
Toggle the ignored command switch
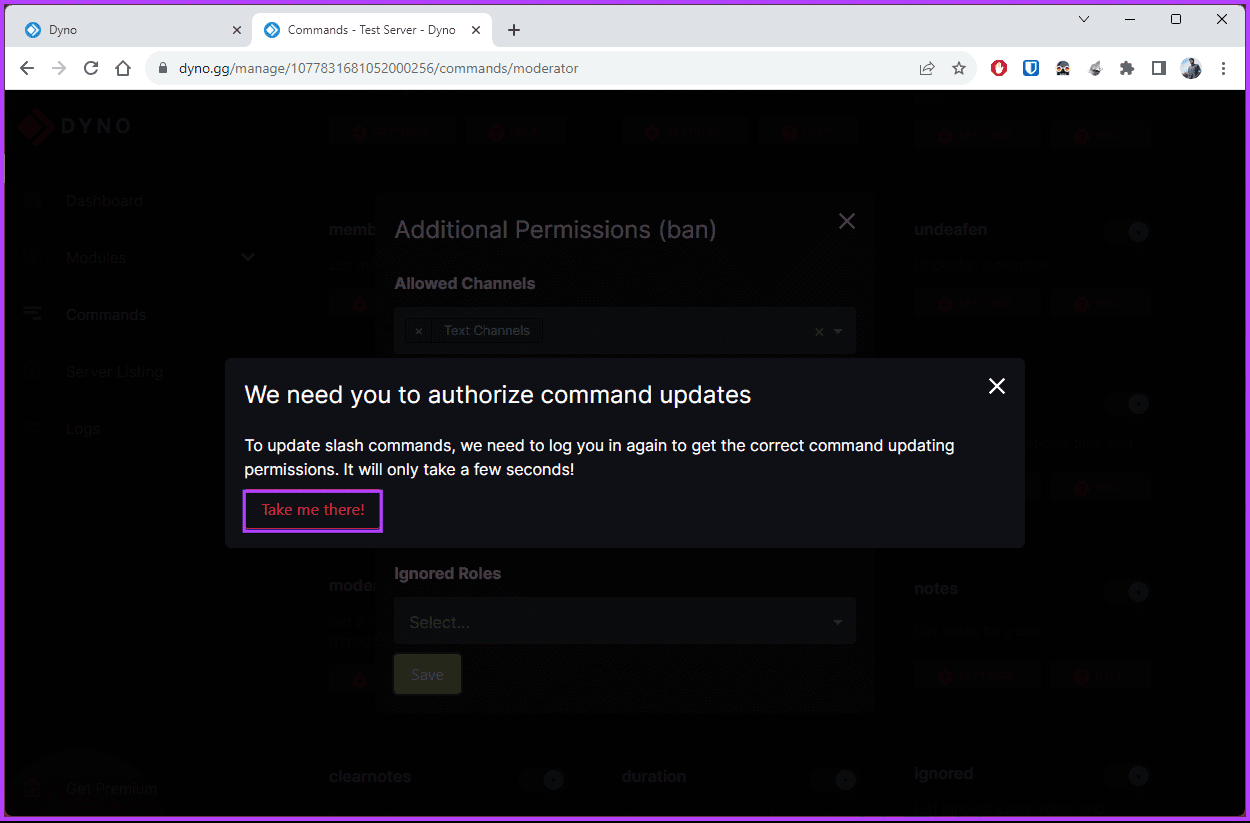[1129, 776]
